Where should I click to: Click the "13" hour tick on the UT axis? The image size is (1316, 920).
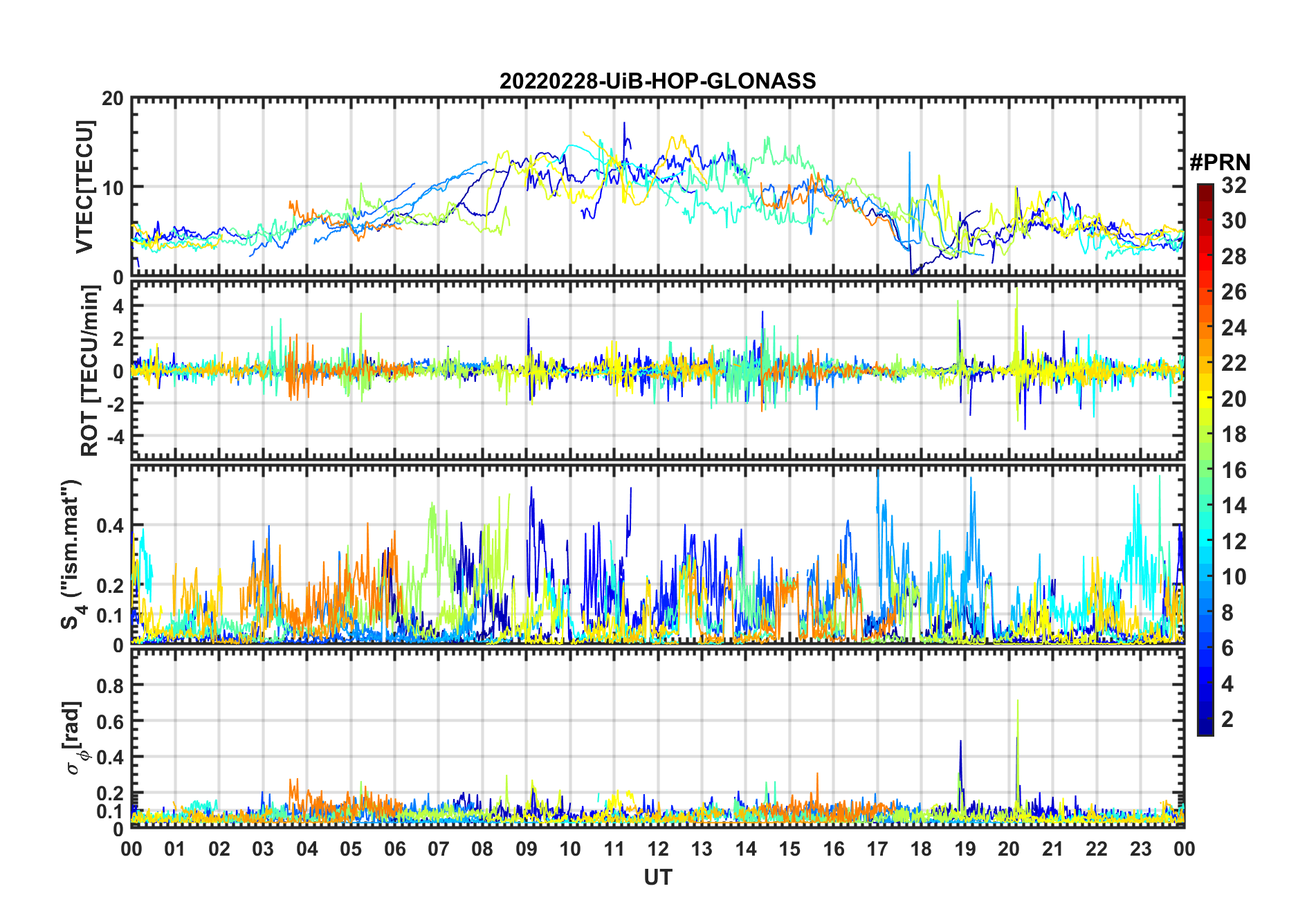pos(702,849)
